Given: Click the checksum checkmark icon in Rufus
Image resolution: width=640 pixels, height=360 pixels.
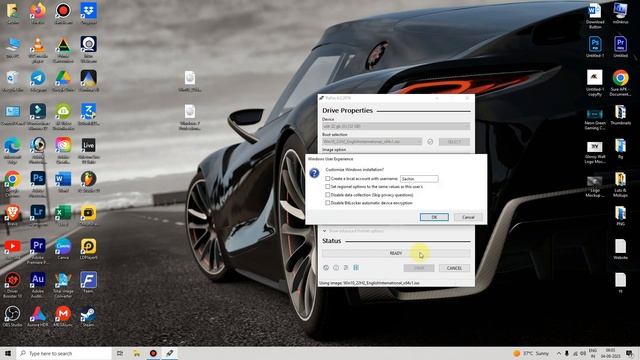Looking at the screenshot, I should pyautogui.click(x=430, y=142).
